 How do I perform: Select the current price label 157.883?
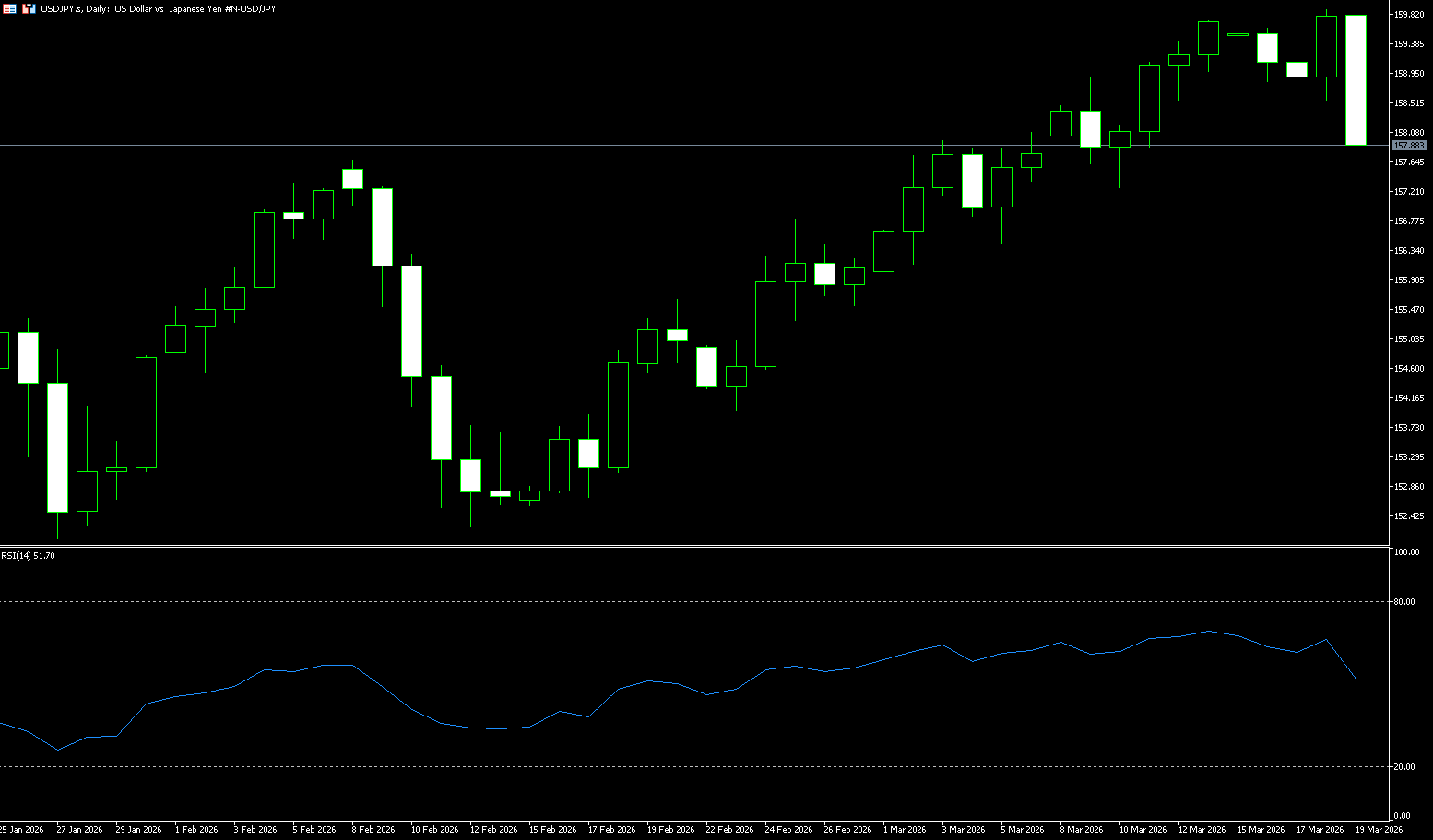click(x=1408, y=146)
